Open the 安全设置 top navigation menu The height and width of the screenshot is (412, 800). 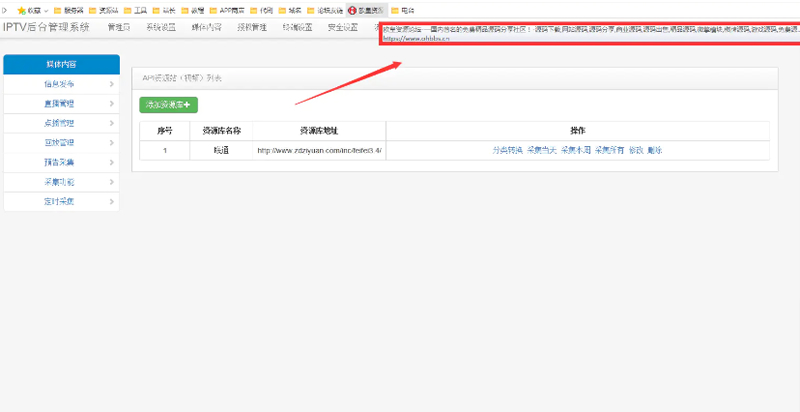[x=343, y=27]
